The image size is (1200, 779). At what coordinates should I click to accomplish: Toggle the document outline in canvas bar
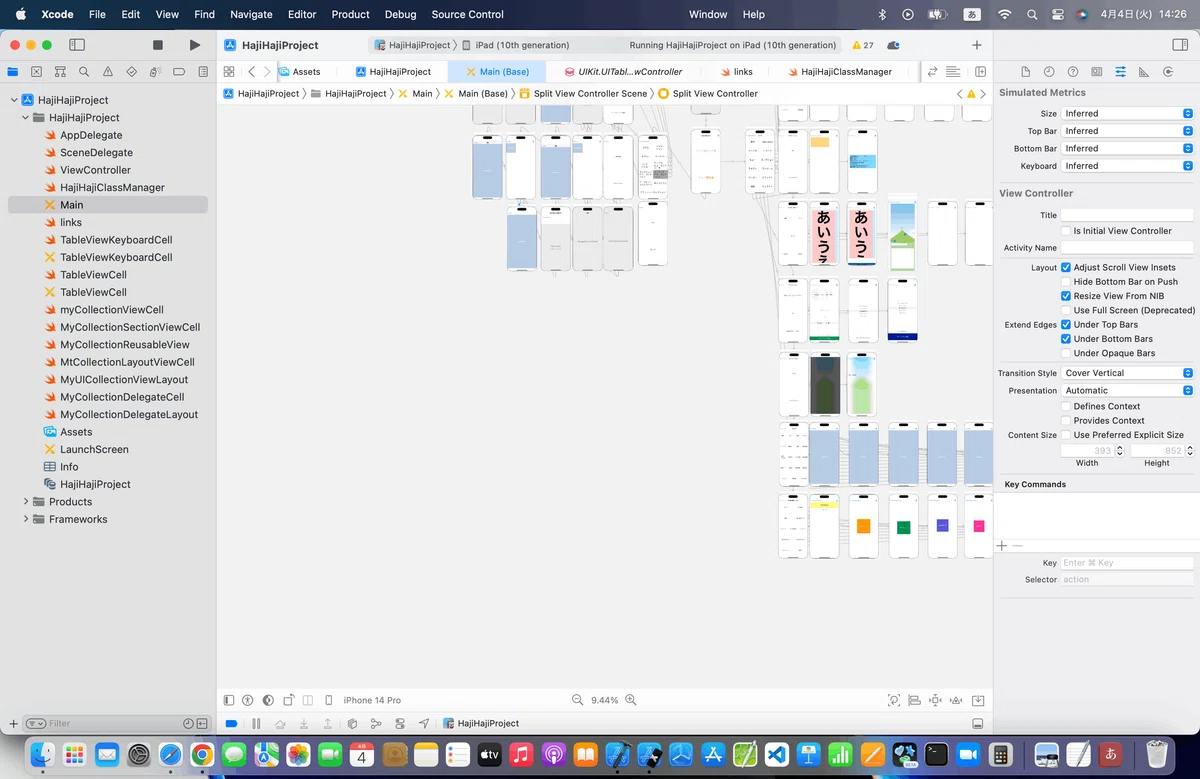(x=229, y=700)
